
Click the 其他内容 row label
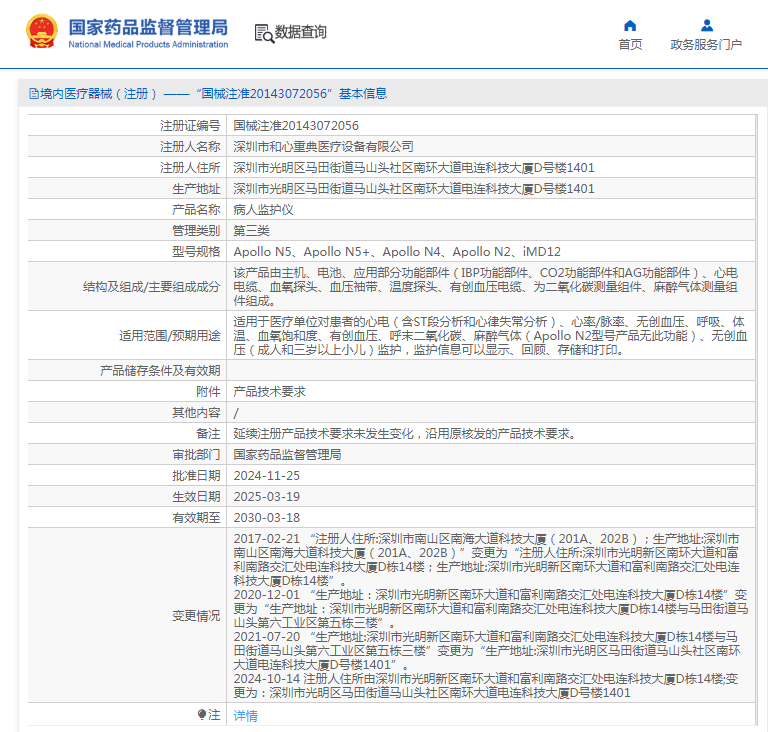196,413
